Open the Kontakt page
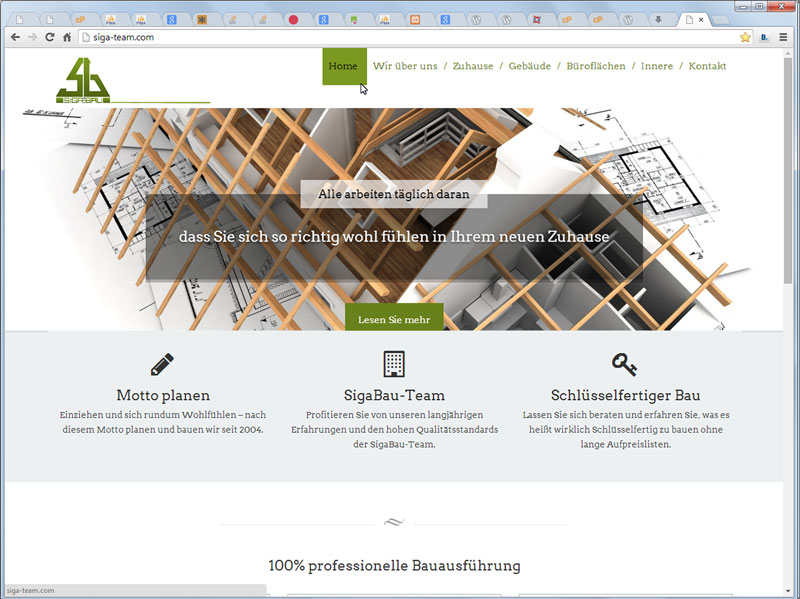This screenshot has height=599, width=800. [707, 66]
